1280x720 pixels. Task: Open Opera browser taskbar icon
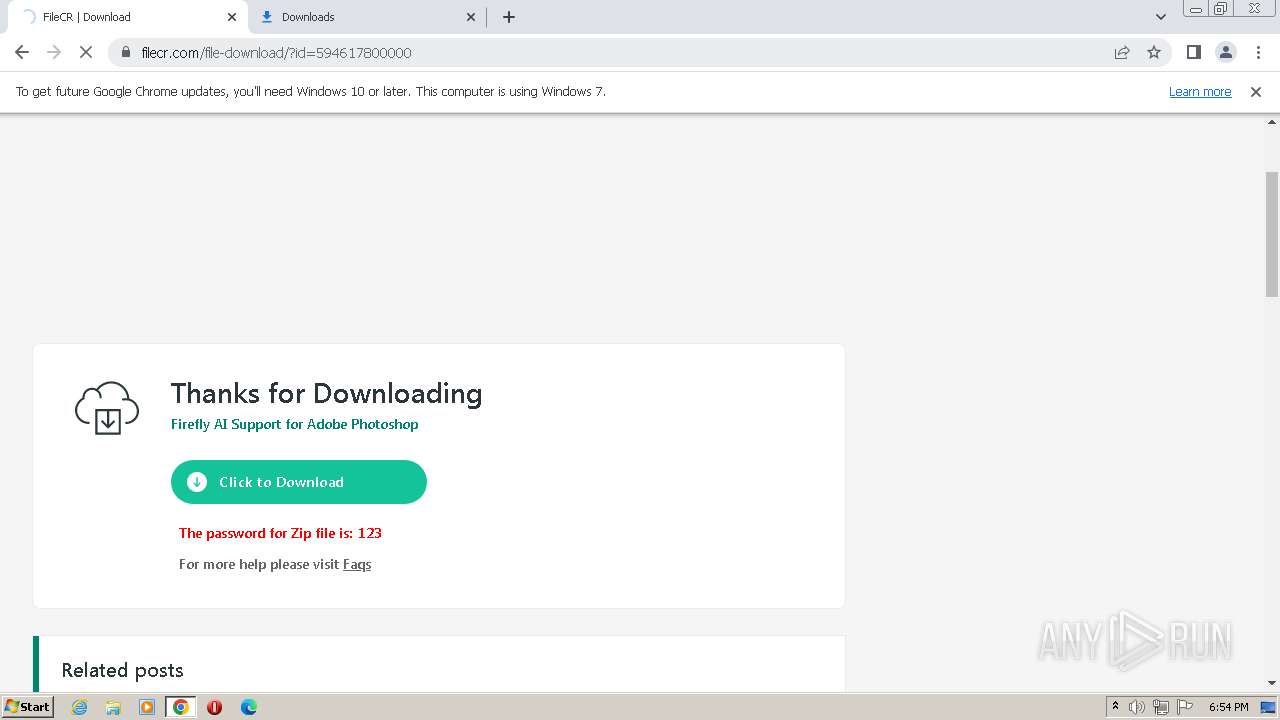click(x=214, y=707)
